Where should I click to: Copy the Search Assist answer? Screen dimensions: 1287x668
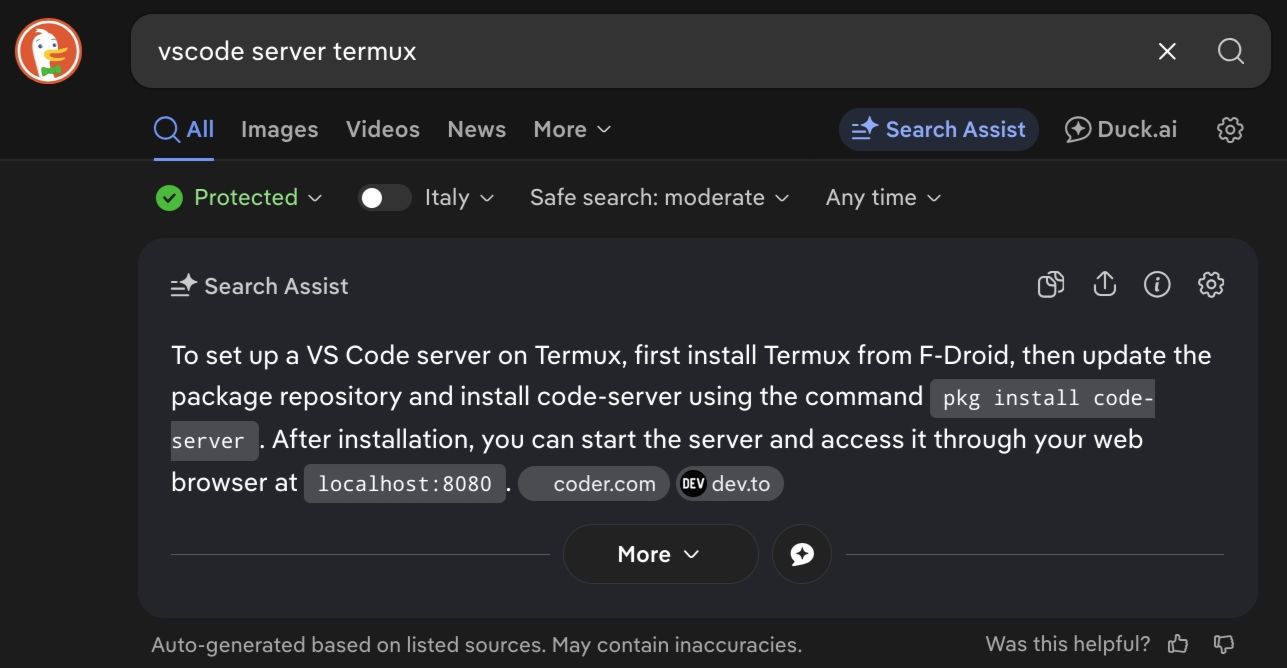coord(1051,285)
